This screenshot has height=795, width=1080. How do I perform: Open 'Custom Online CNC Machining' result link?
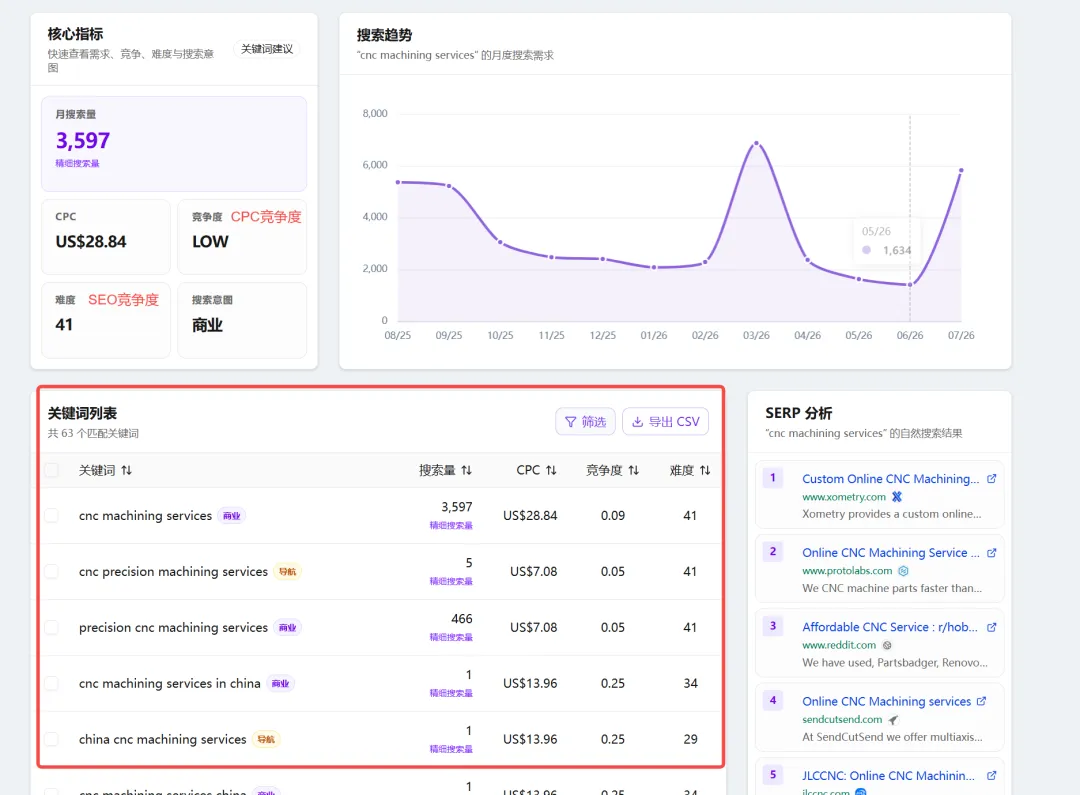890,479
